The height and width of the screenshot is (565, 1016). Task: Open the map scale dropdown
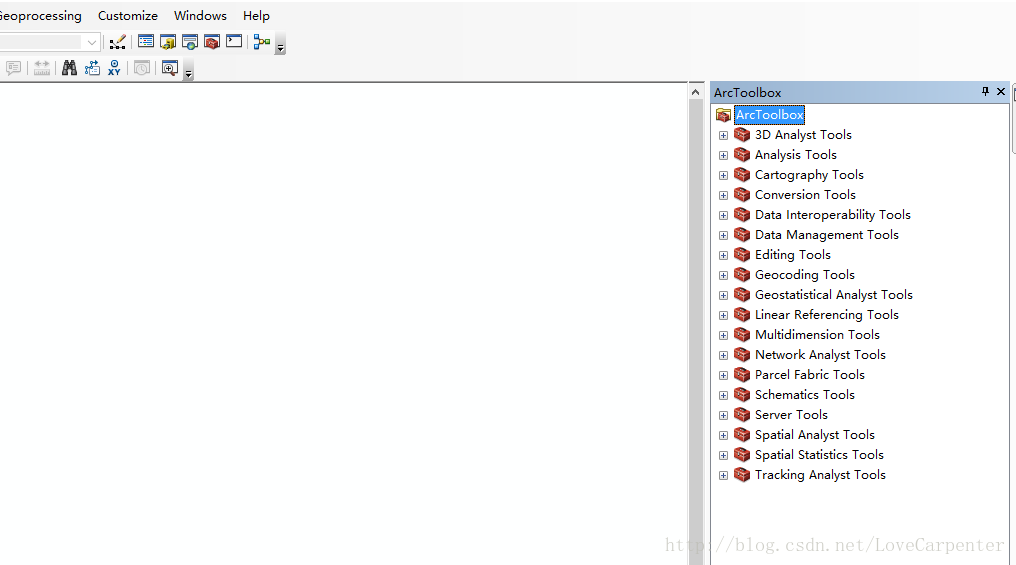point(92,43)
